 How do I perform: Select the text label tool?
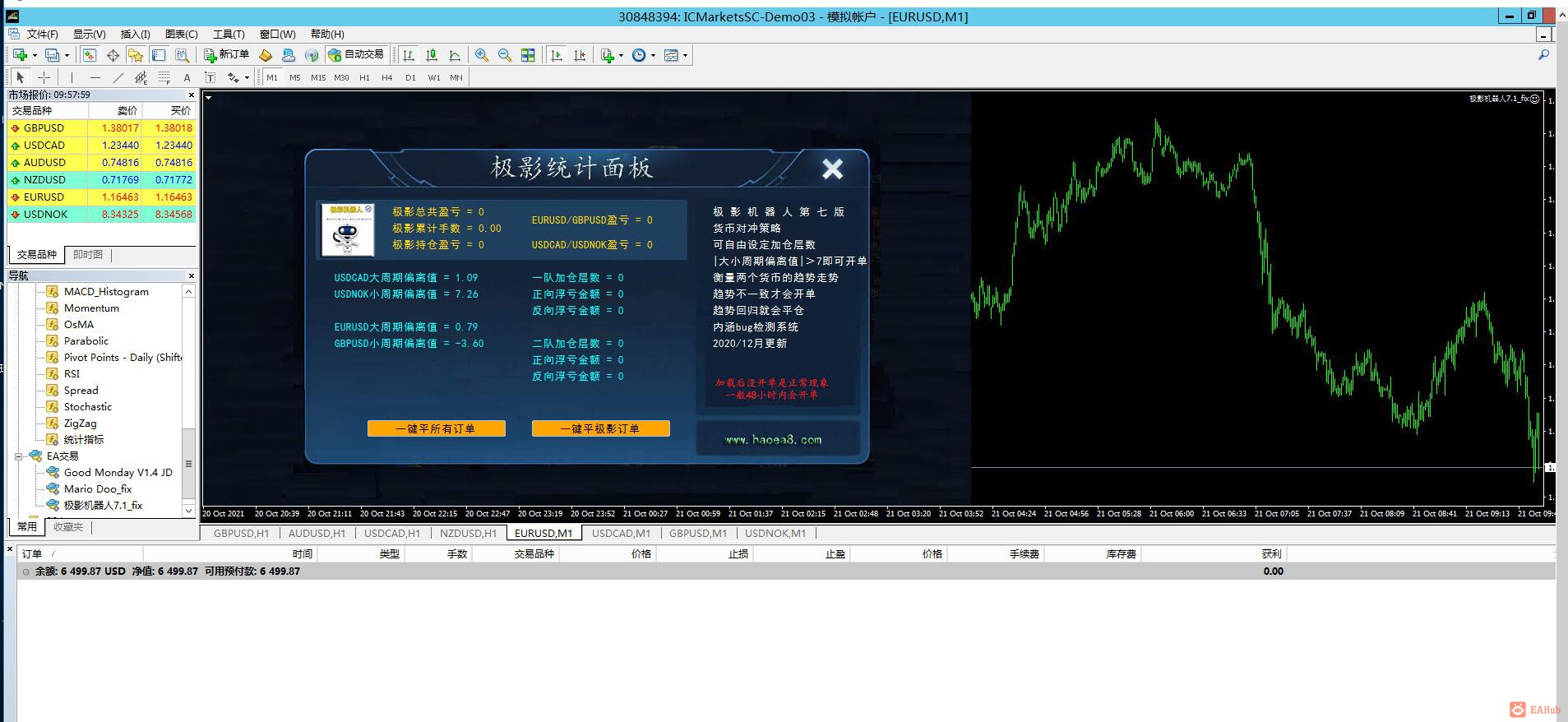[x=210, y=77]
